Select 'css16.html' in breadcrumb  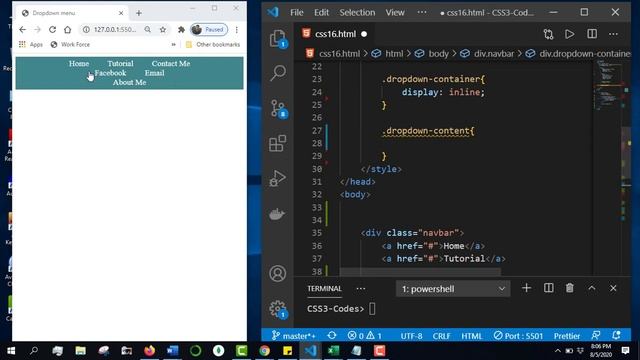[x=339, y=53]
